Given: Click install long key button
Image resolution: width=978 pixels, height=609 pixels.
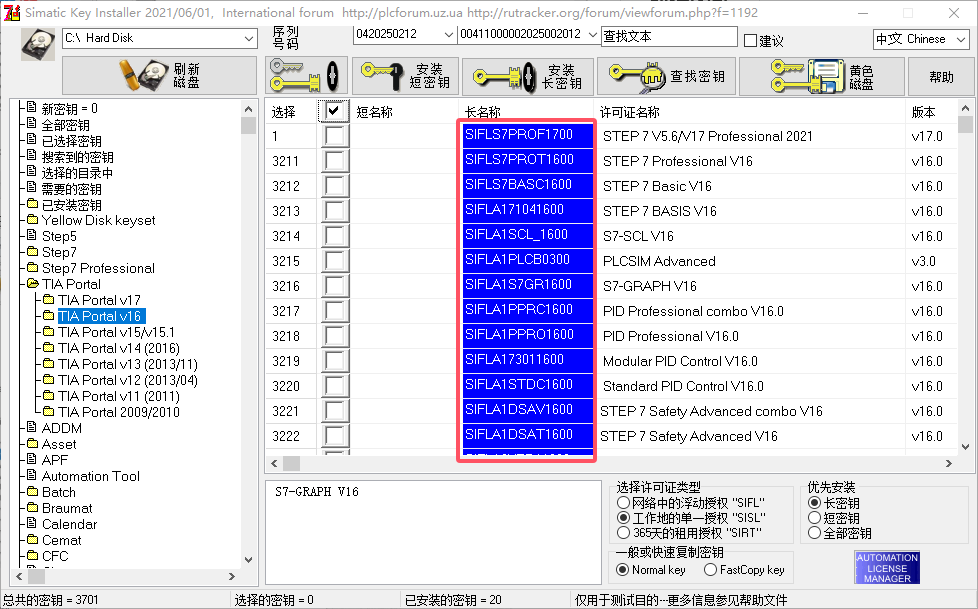Looking at the screenshot, I should point(528,76).
